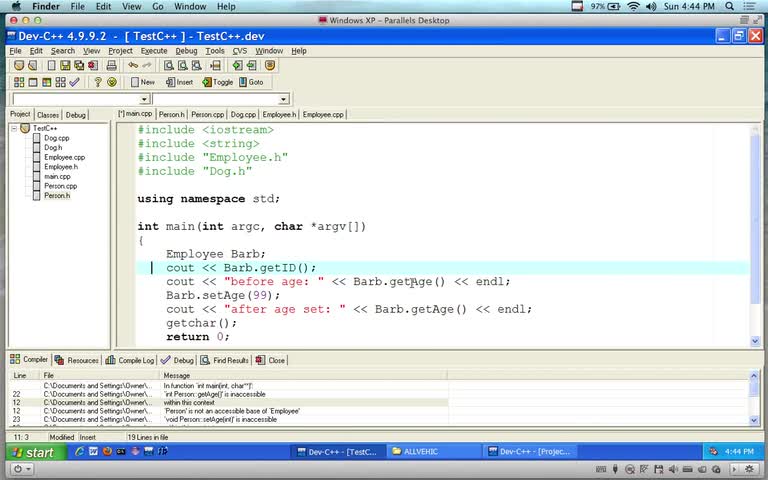768x480 pixels.
Task: Click the Firefox icon in Windows quick launch
Action: pyautogui.click(x=107, y=451)
